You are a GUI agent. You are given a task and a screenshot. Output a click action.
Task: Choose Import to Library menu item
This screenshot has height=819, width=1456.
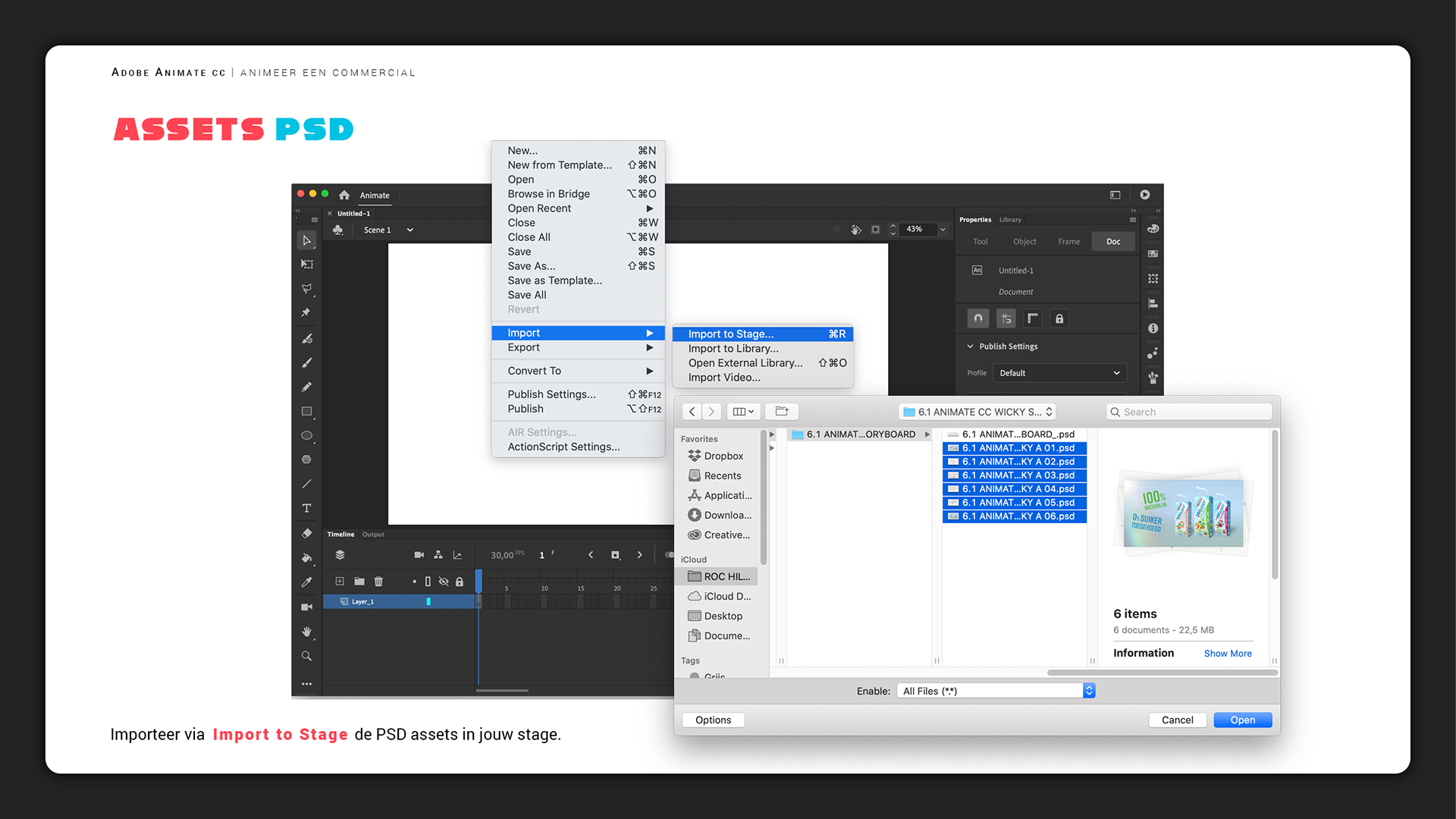click(733, 349)
